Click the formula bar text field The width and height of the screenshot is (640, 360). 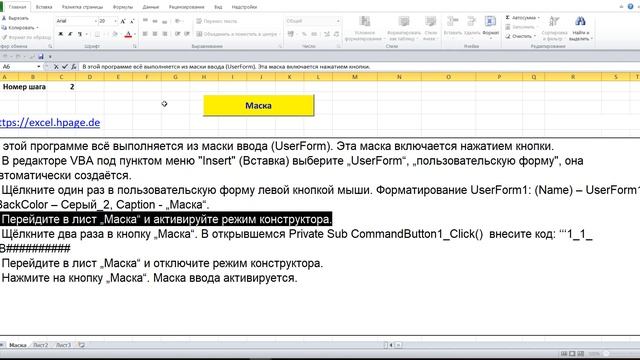coord(359,67)
